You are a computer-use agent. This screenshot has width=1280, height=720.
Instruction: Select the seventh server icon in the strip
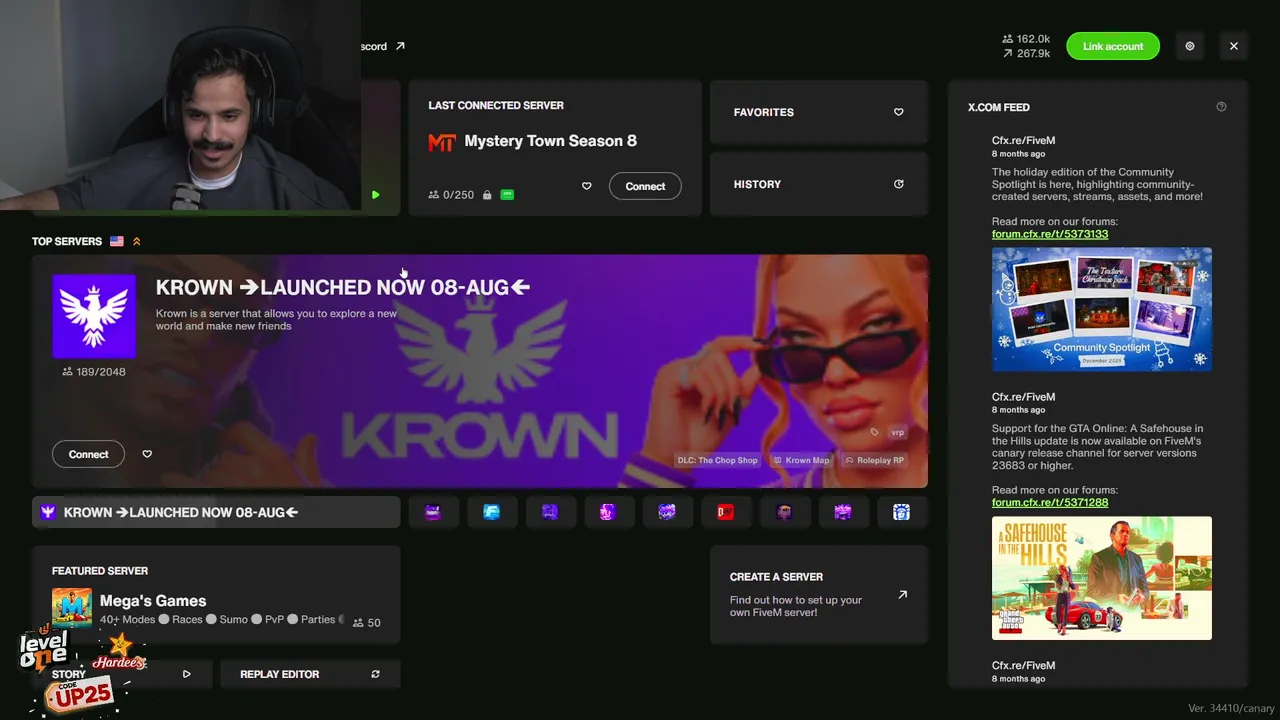(x=784, y=512)
